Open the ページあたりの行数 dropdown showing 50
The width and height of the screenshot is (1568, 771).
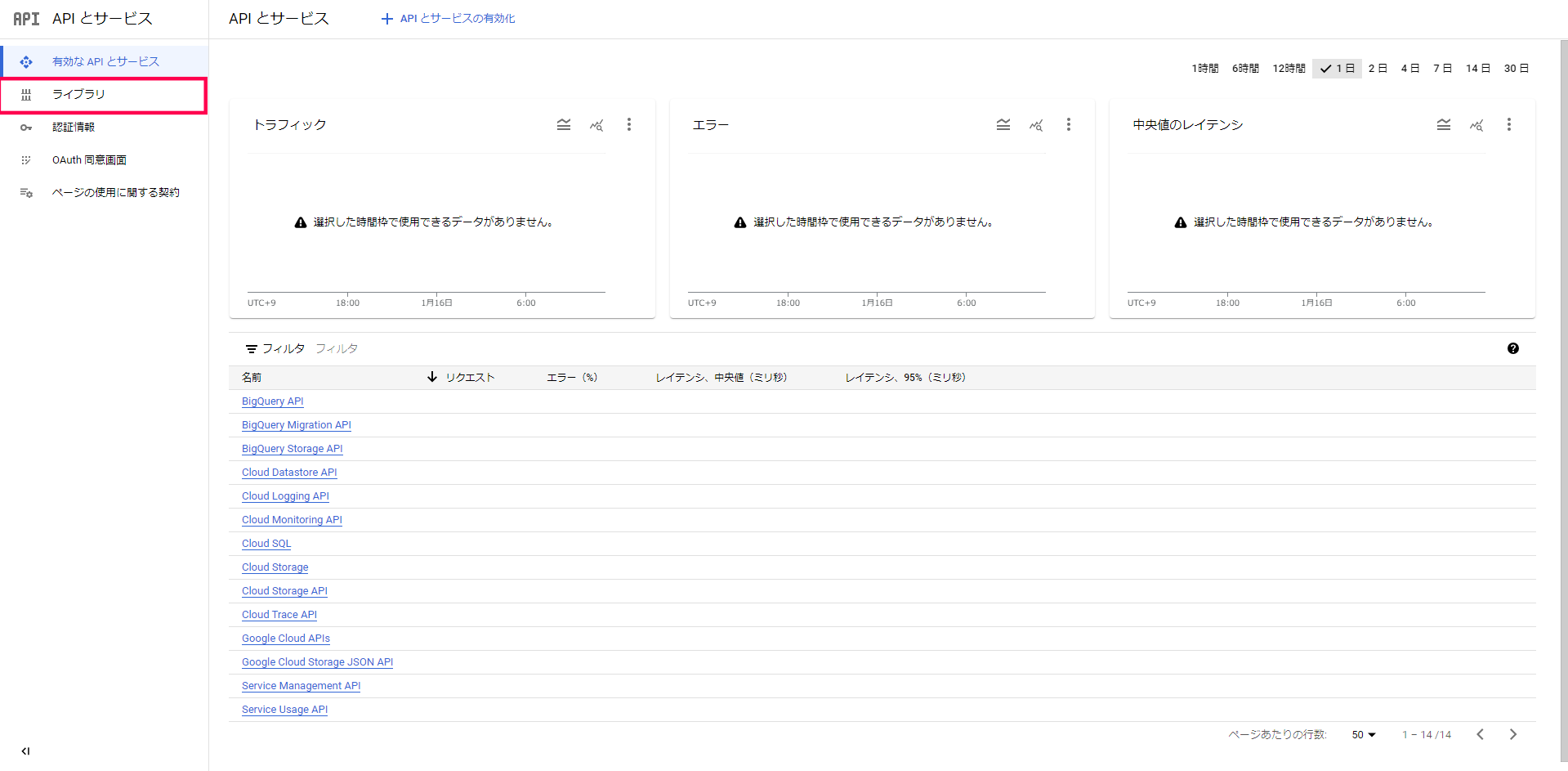(1363, 734)
